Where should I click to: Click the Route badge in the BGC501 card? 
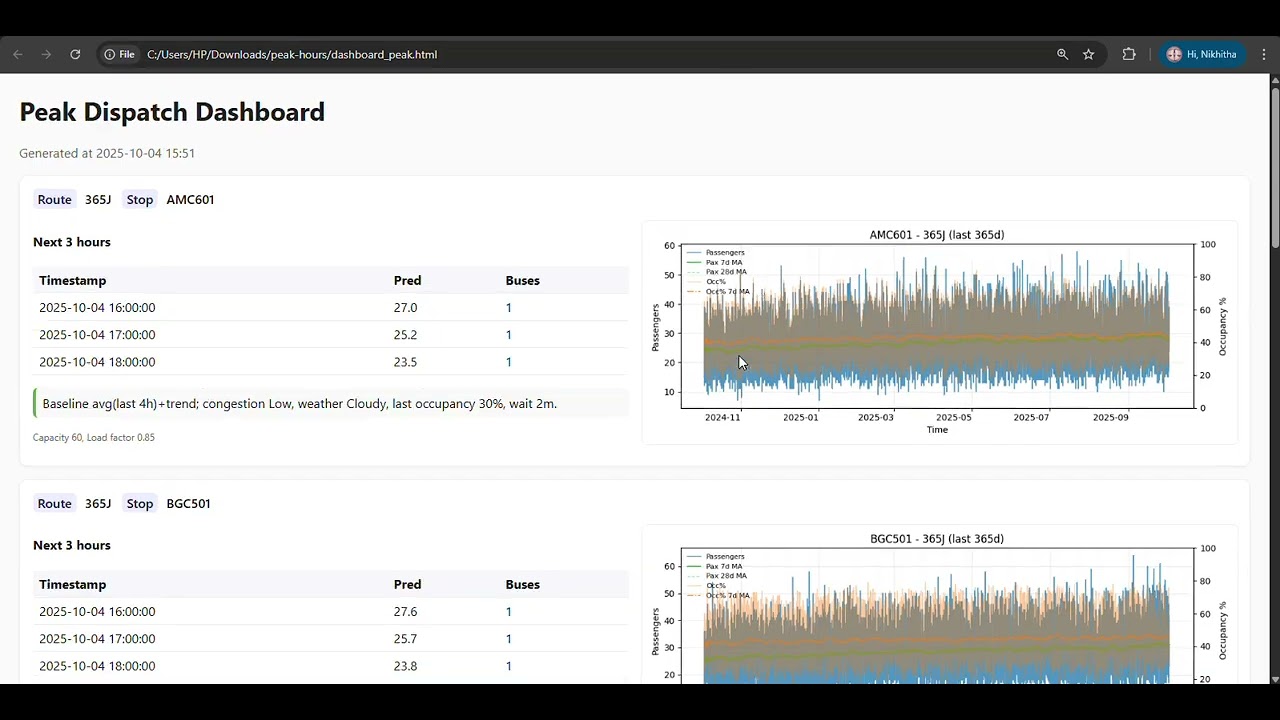click(x=55, y=503)
